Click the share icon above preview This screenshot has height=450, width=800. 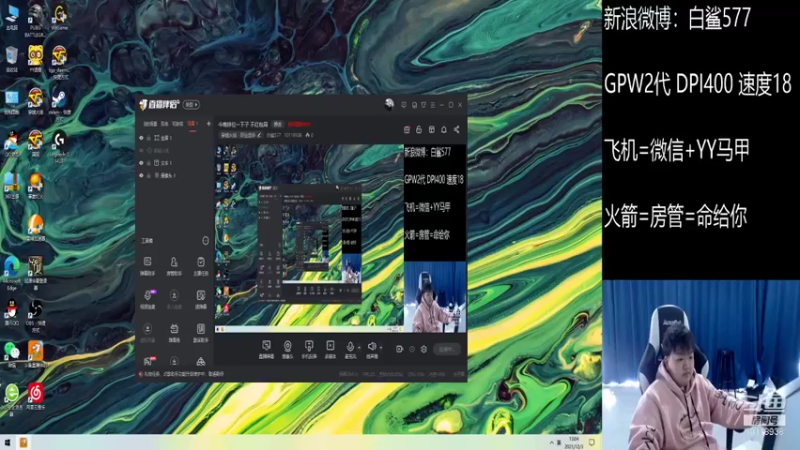click(456, 130)
